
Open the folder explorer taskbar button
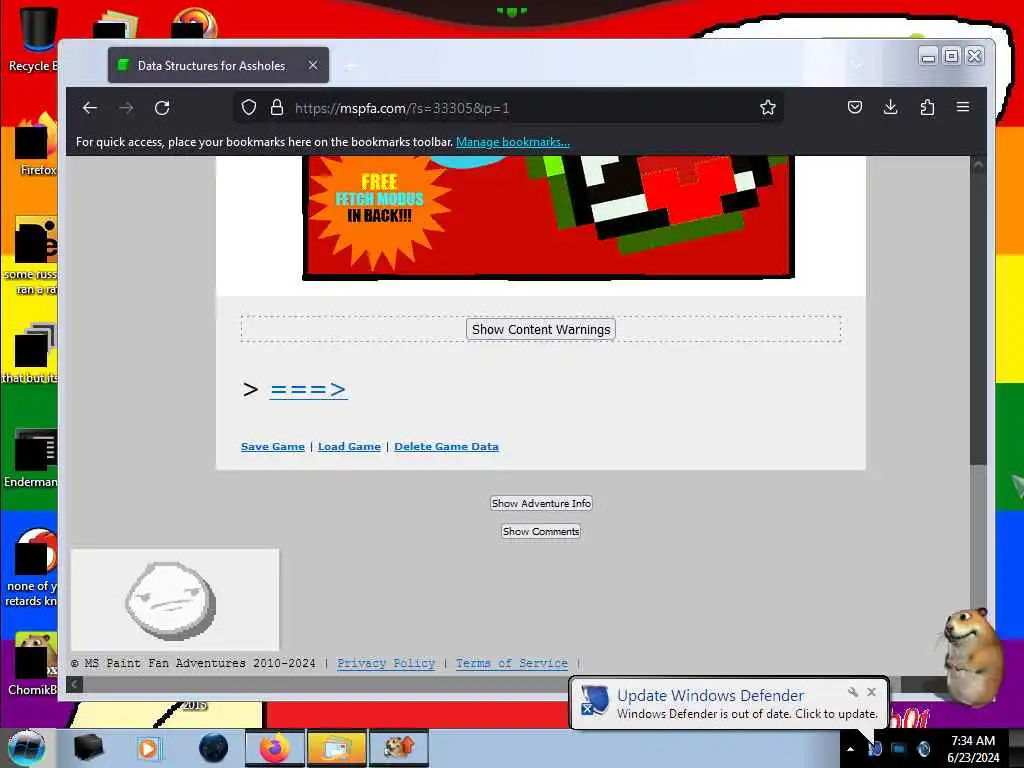point(336,748)
